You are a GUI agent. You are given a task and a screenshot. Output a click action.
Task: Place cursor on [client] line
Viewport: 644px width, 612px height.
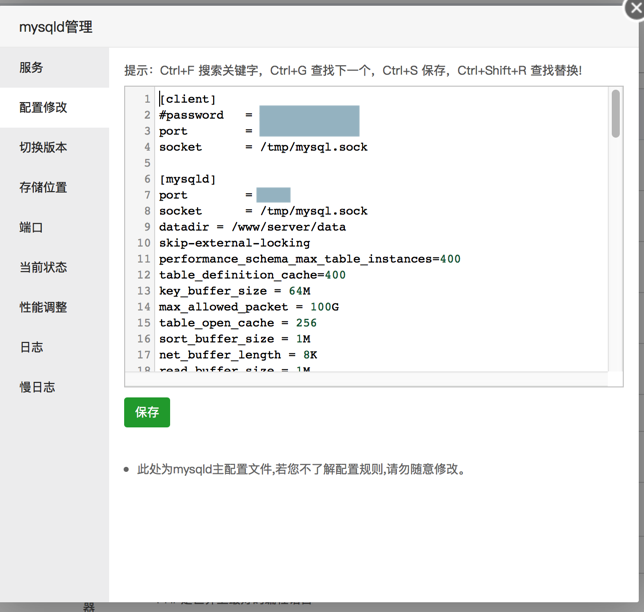pos(187,99)
